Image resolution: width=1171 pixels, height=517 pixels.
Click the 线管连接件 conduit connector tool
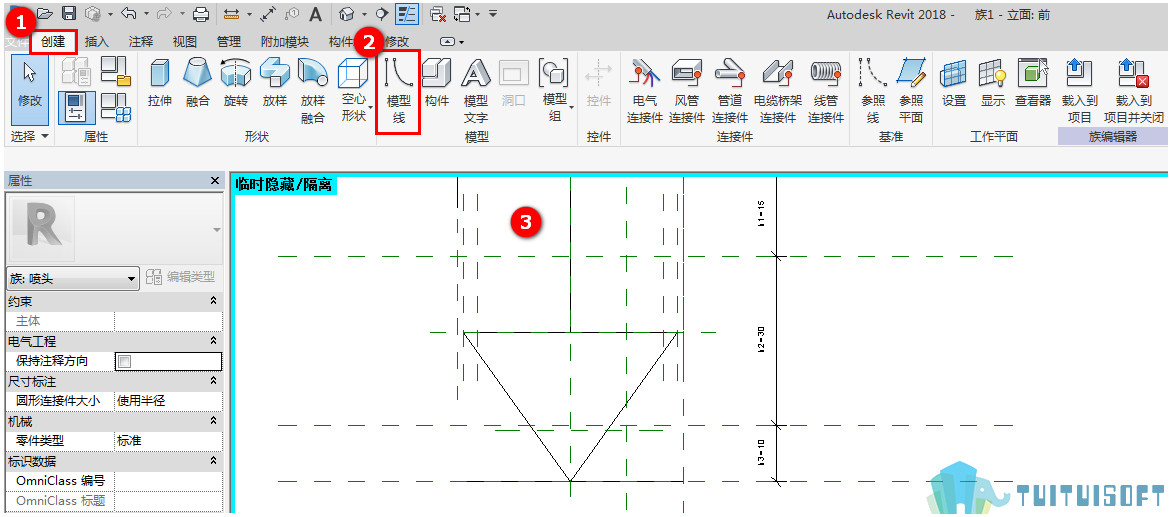(826, 90)
